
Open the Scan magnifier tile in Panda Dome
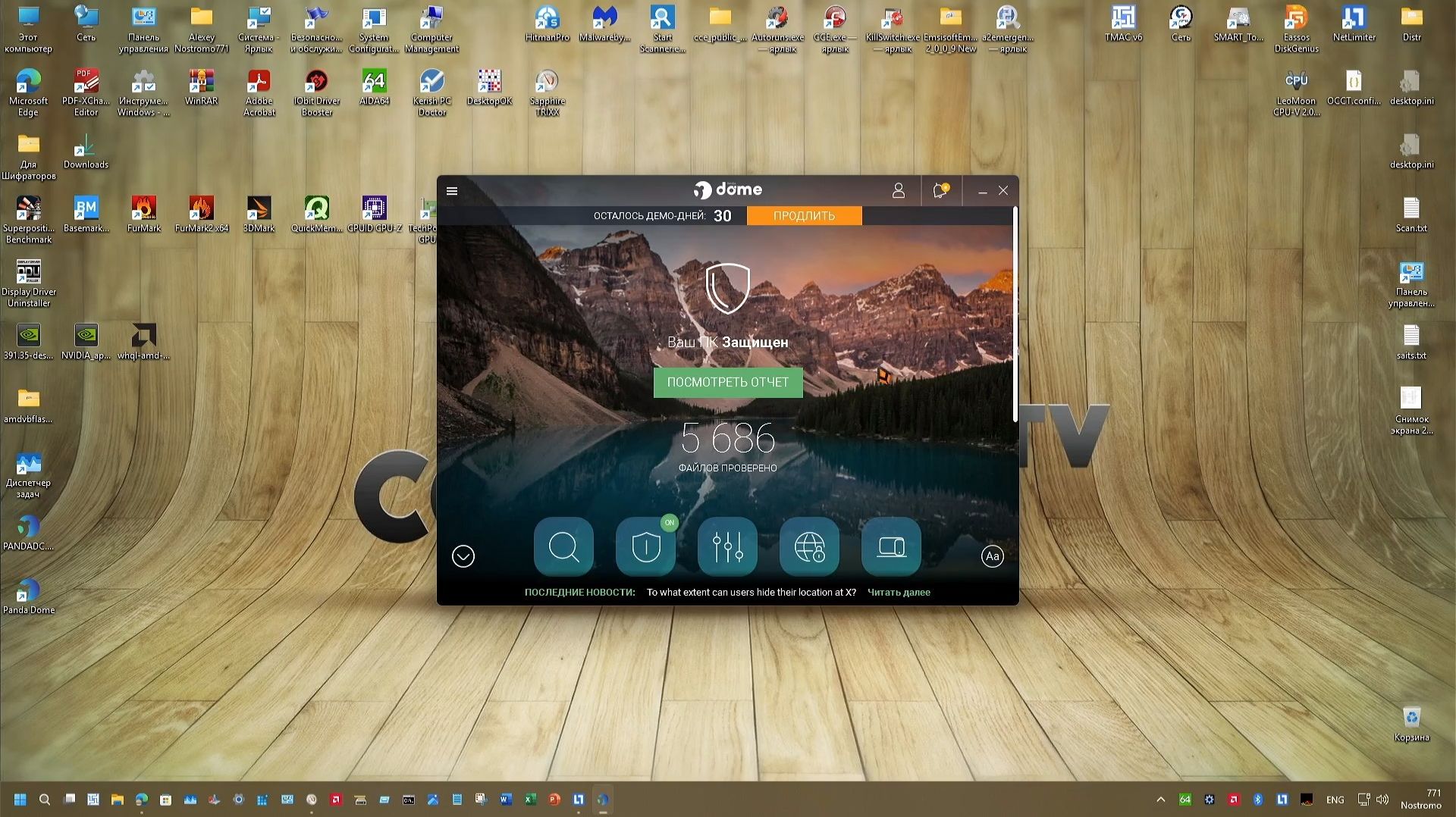point(563,546)
